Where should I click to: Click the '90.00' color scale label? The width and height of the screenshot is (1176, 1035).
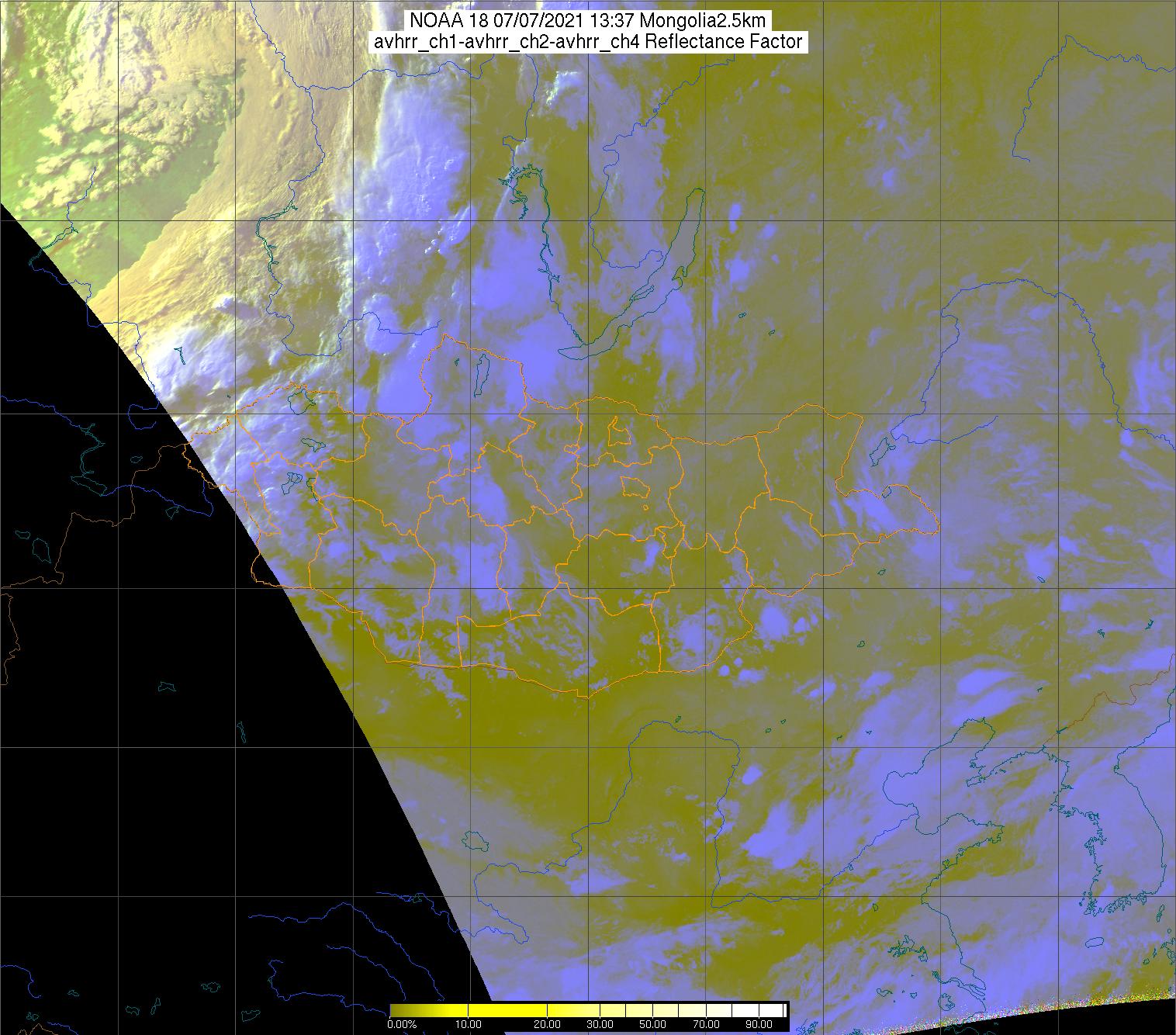tap(759, 1024)
